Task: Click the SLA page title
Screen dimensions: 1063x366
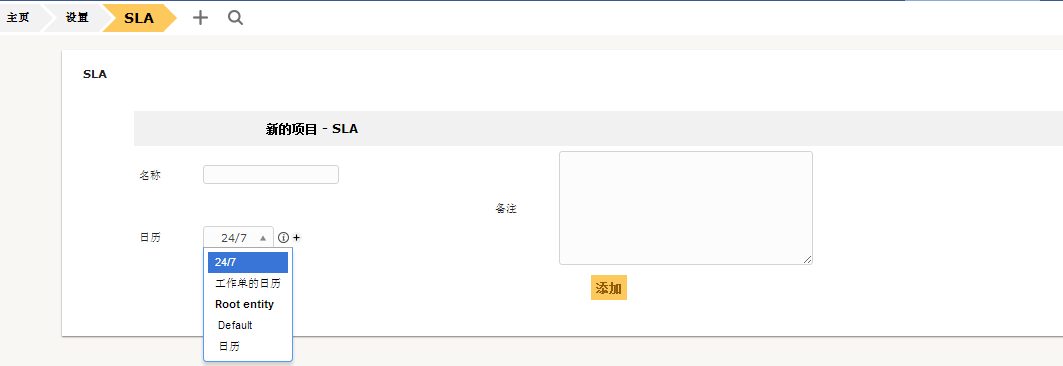Action: point(95,75)
